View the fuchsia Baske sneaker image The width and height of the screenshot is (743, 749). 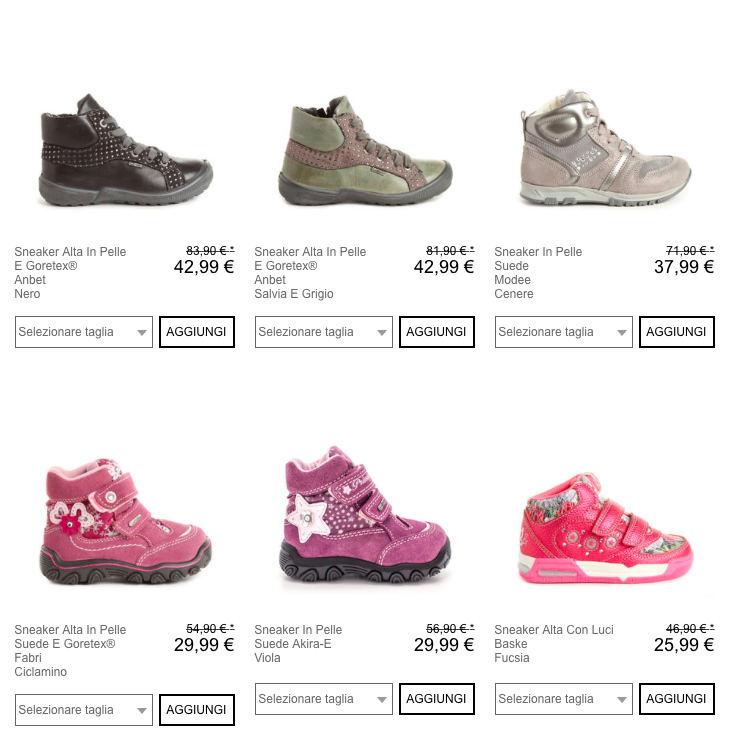coord(605,528)
